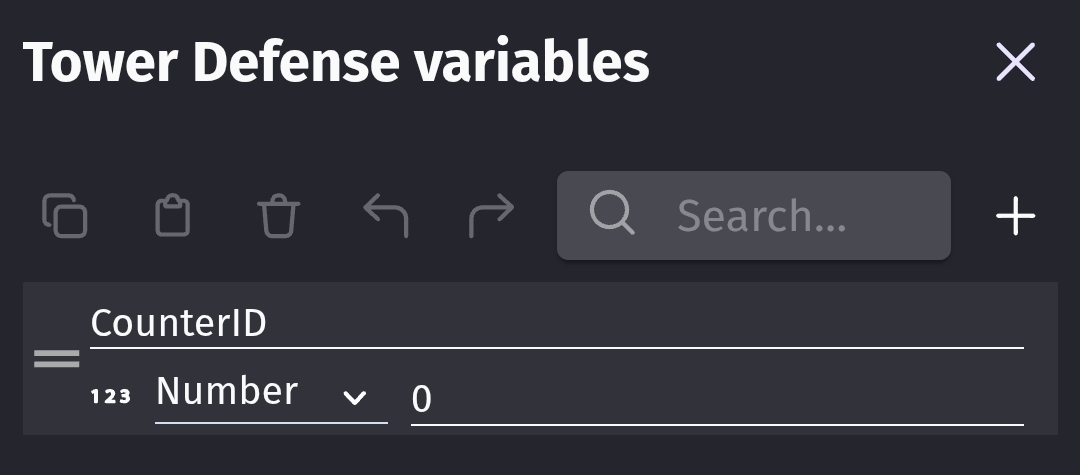Click the magnifying glass search icon
The width and height of the screenshot is (1080, 475).
click(611, 214)
